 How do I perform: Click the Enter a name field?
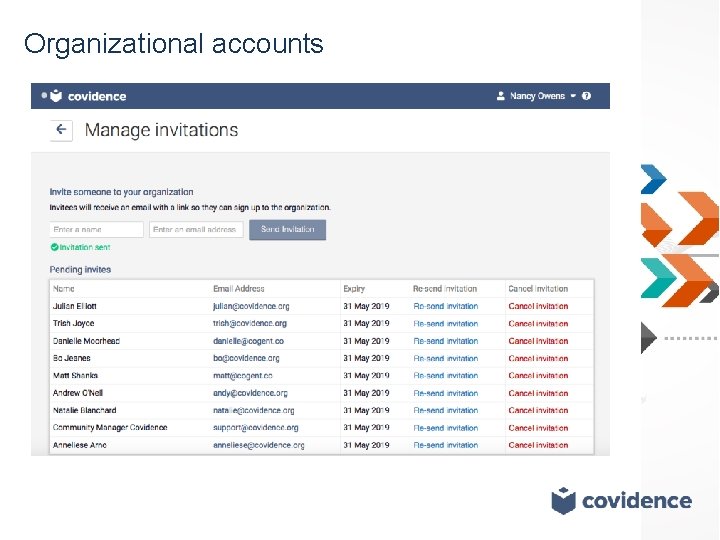coord(96,230)
